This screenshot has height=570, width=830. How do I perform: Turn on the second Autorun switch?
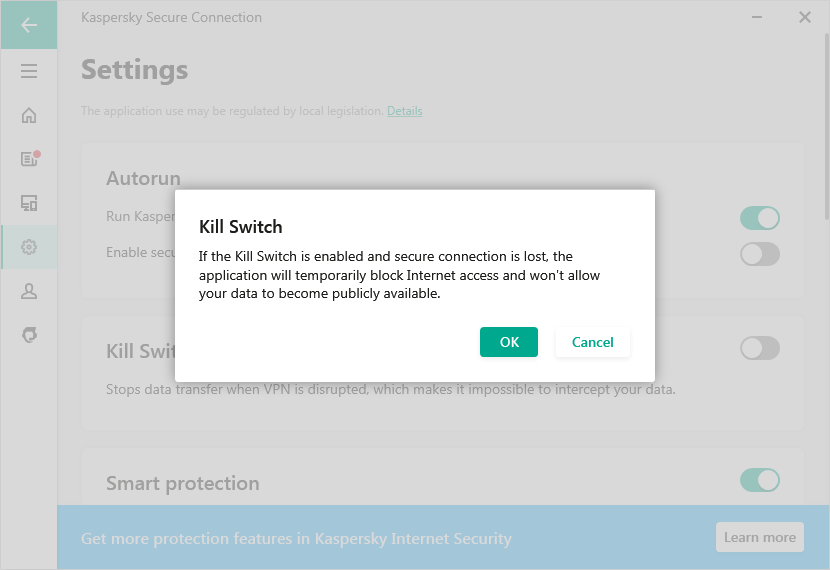point(759,254)
